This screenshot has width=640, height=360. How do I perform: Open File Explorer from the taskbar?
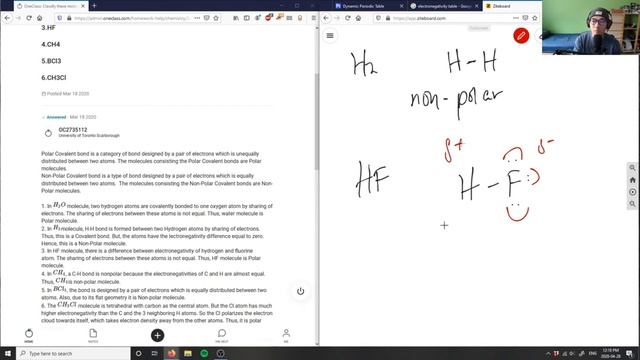point(188,353)
